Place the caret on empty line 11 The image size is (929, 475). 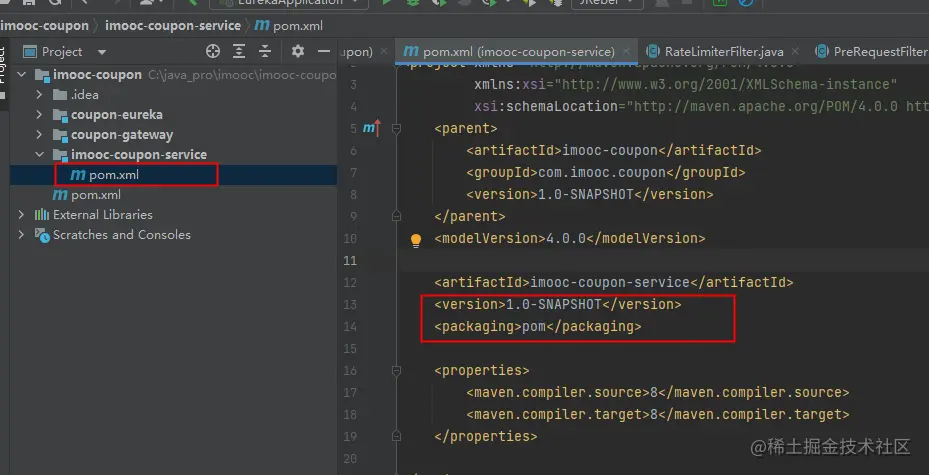click(664, 261)
